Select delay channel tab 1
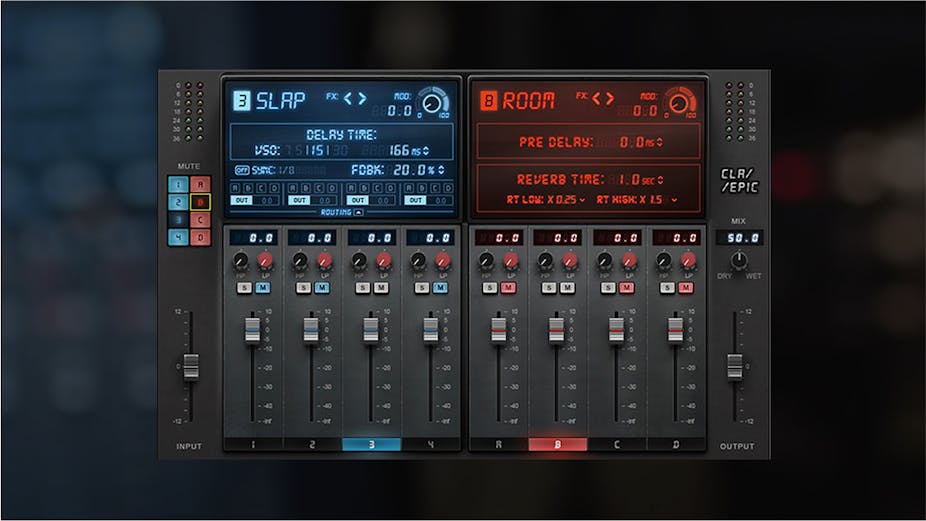The height and width of the screenshot is (521, 926). 252,444
